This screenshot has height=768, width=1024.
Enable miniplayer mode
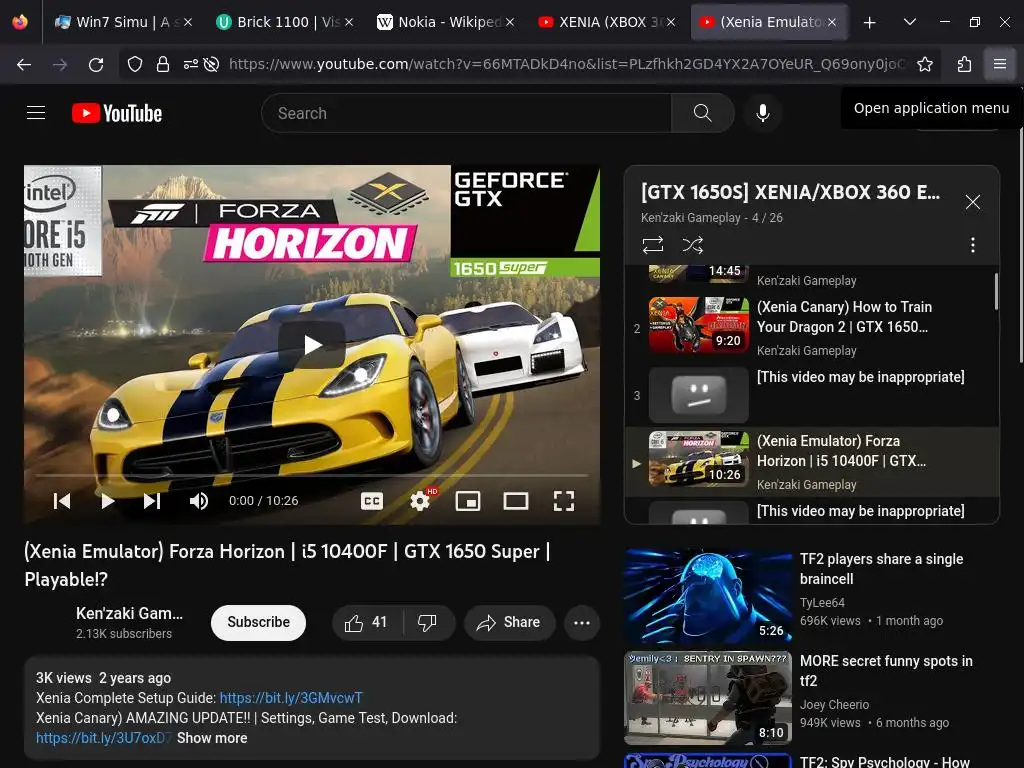point(468,501)
